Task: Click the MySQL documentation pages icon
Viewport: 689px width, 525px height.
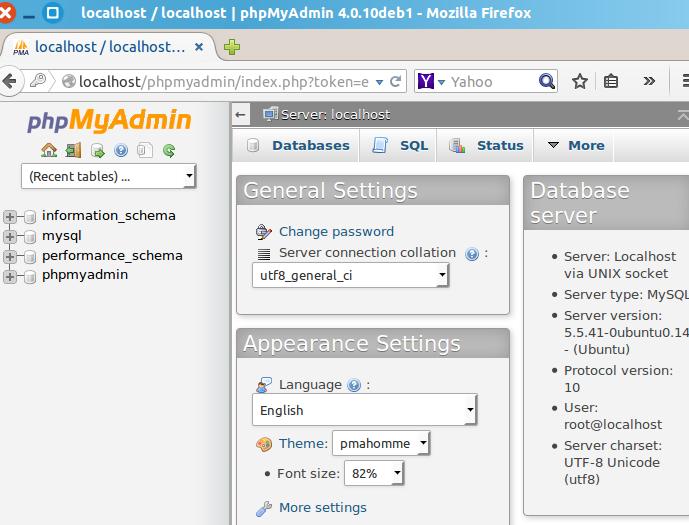Action: pyautogui.click(x=145, y=150)
